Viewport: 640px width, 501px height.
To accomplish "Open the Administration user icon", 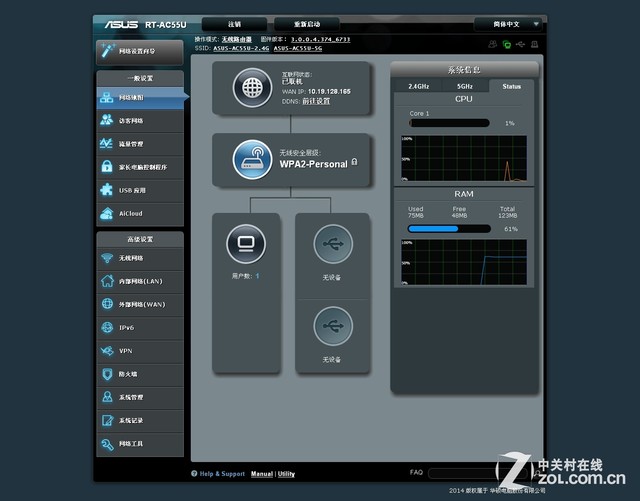I will point(107,397).
